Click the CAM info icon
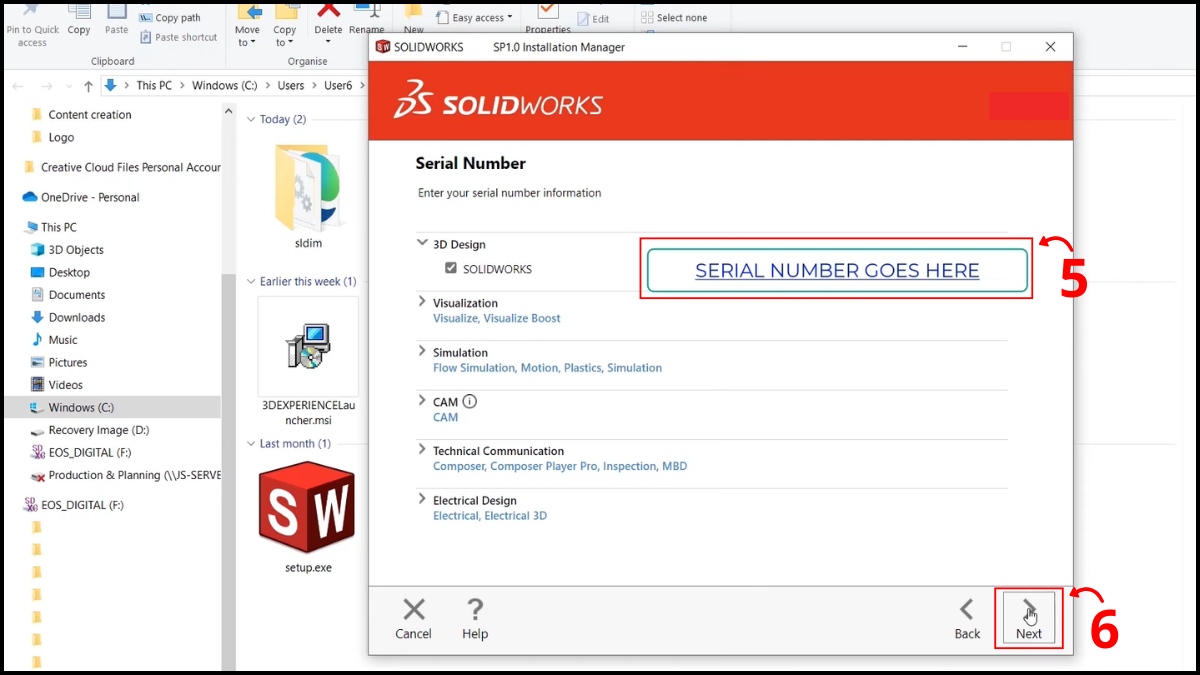The height and width of the screenshot is (675, 1200). pyautogui.click(x=470, y=402)
